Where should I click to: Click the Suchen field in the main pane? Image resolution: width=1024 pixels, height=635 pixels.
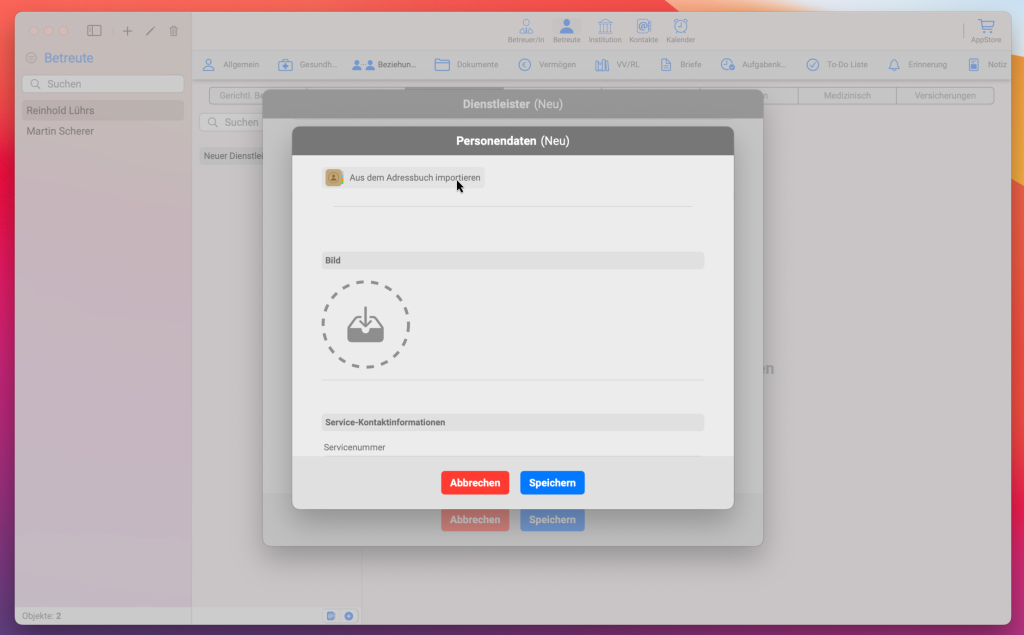click(232, 122)
